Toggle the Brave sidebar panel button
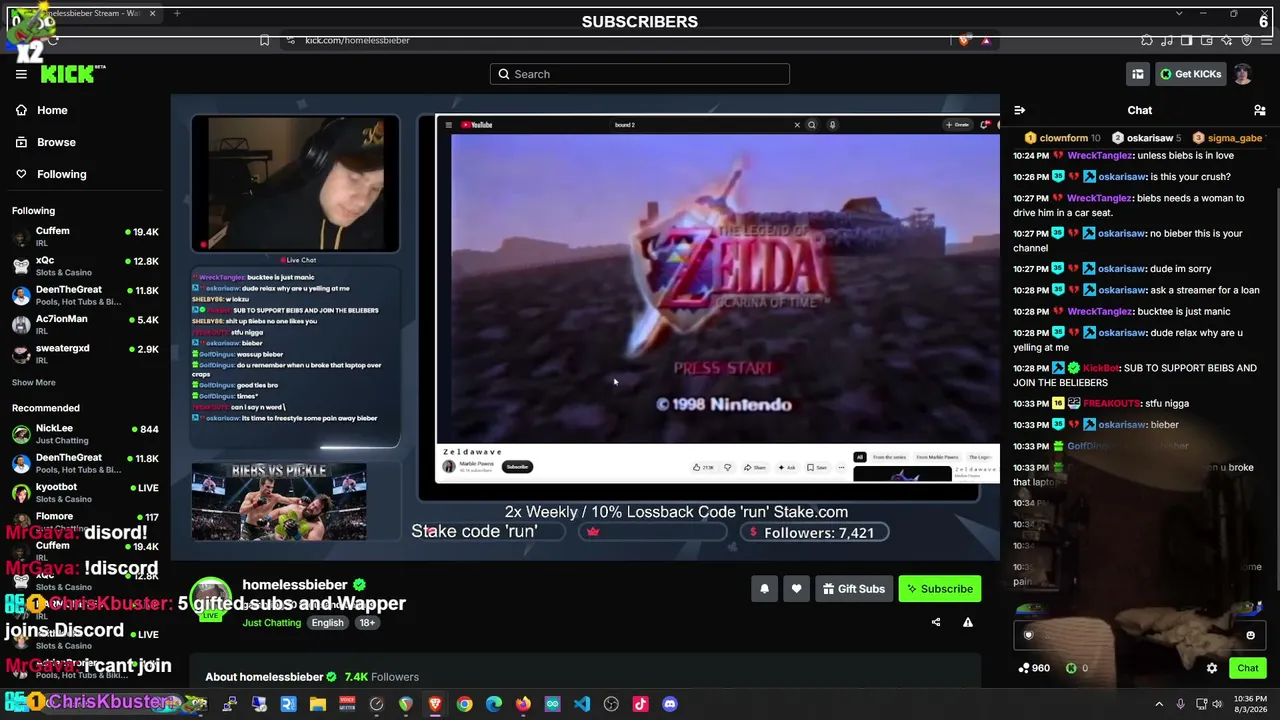 point(1186,40)
